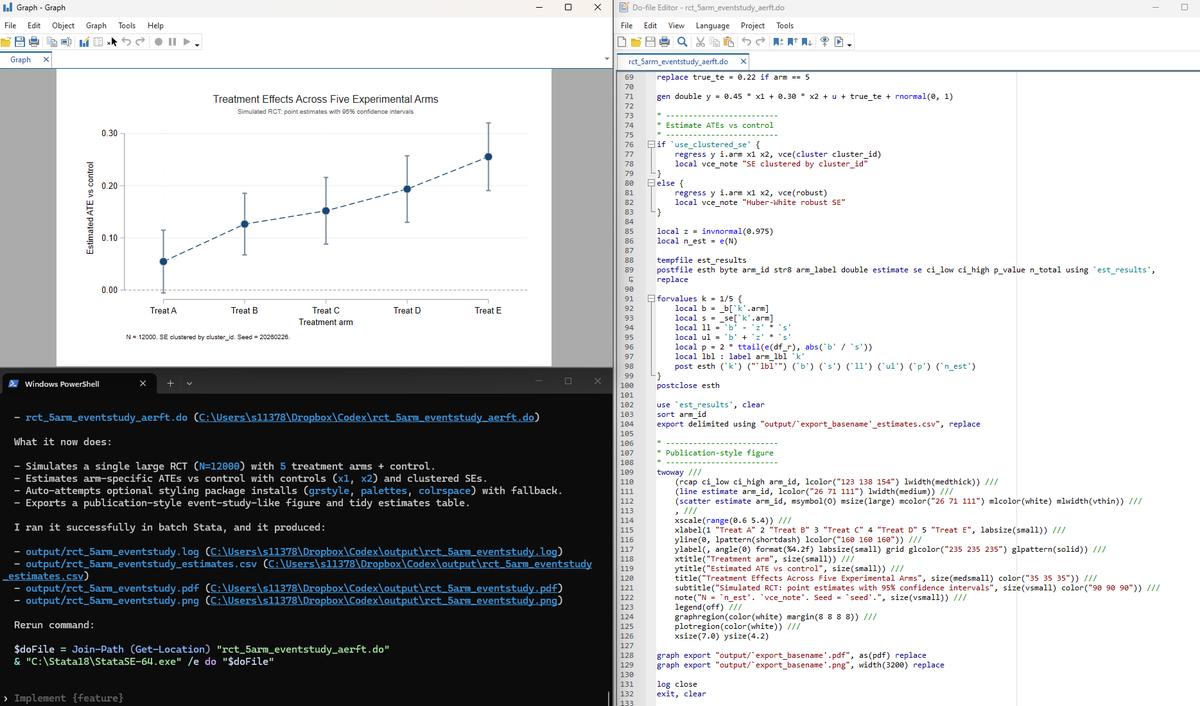Cut selected text in Do-file Editor
This screenshot has height=706, width=1200.
(x=700, y=42)
